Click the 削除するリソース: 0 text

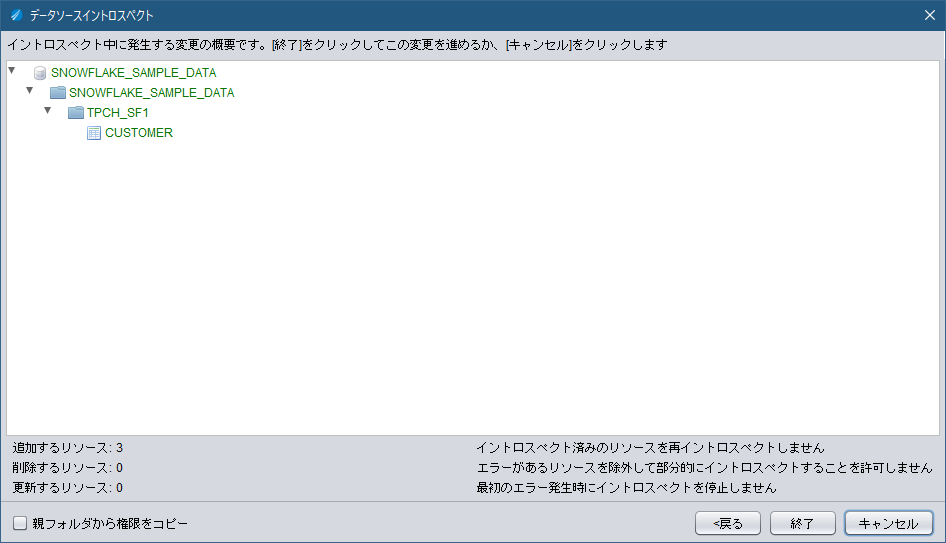[68, 468]
